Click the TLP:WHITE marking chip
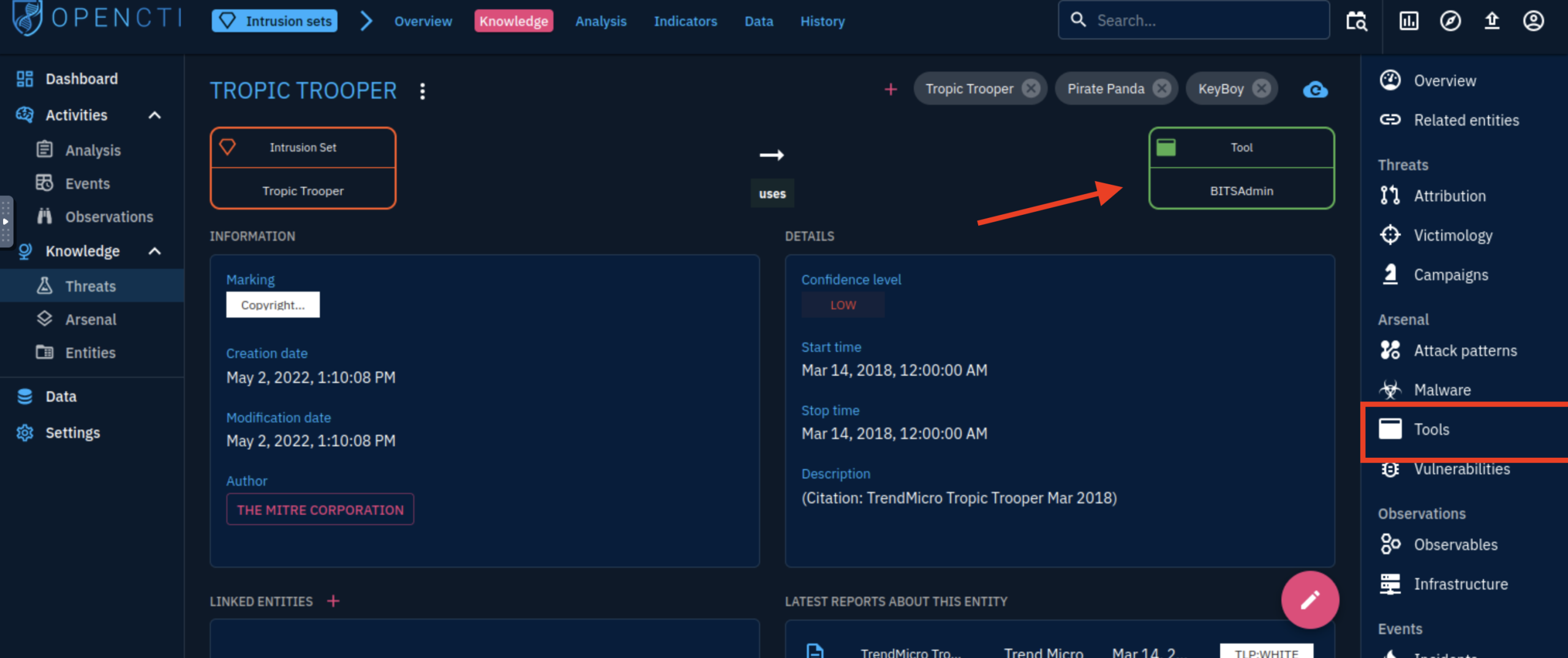Viewport: 1568px width, 658px height. coord(1266,652)
